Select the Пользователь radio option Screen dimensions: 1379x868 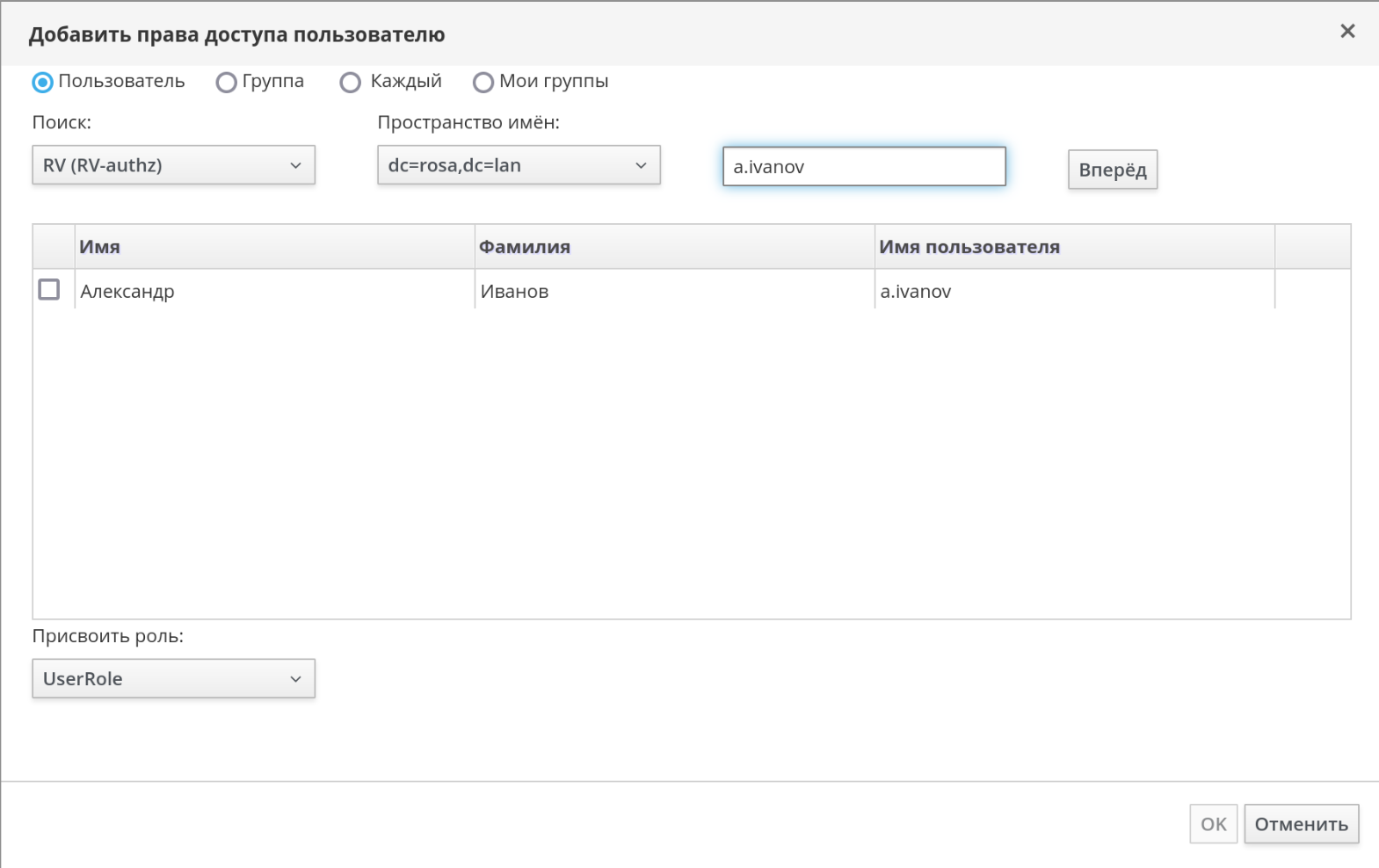coord(42,83)
